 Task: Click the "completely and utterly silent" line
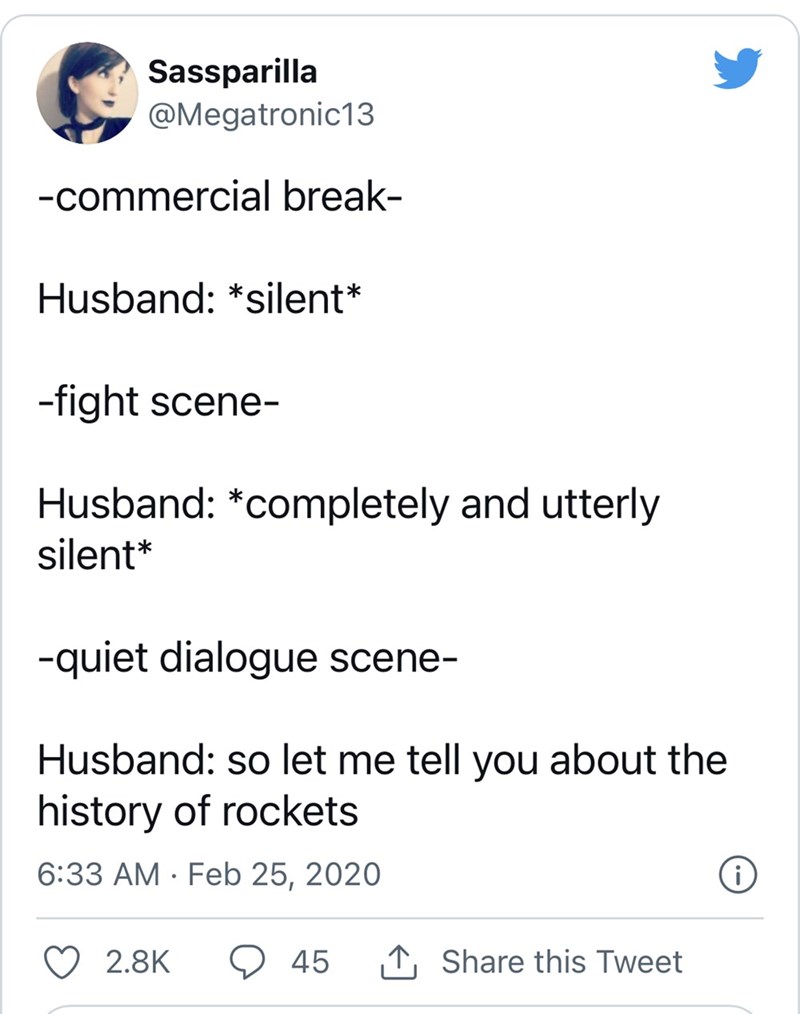pyautogui.click(x=348, y=505)
